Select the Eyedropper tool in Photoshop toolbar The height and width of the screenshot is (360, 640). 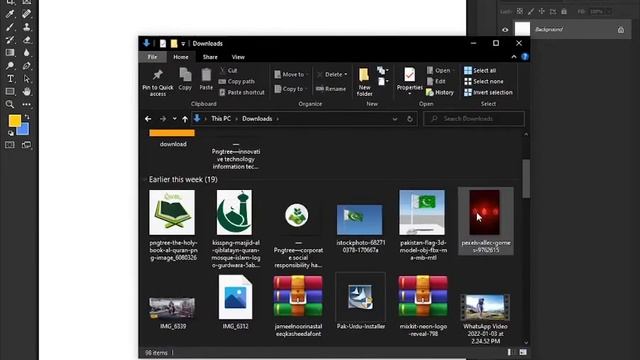(x=10, y=14)
